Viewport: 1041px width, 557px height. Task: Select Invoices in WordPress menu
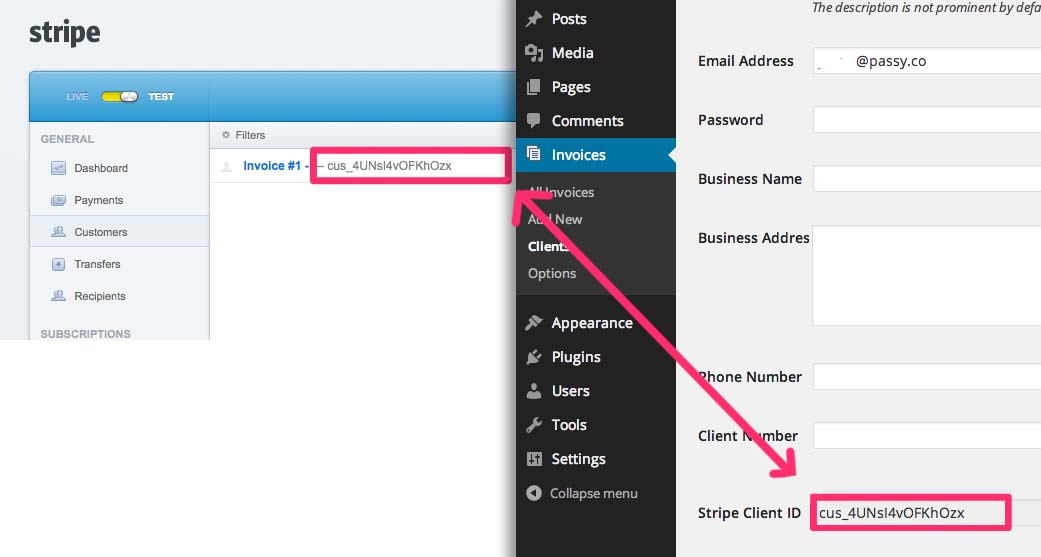[579, 155]
